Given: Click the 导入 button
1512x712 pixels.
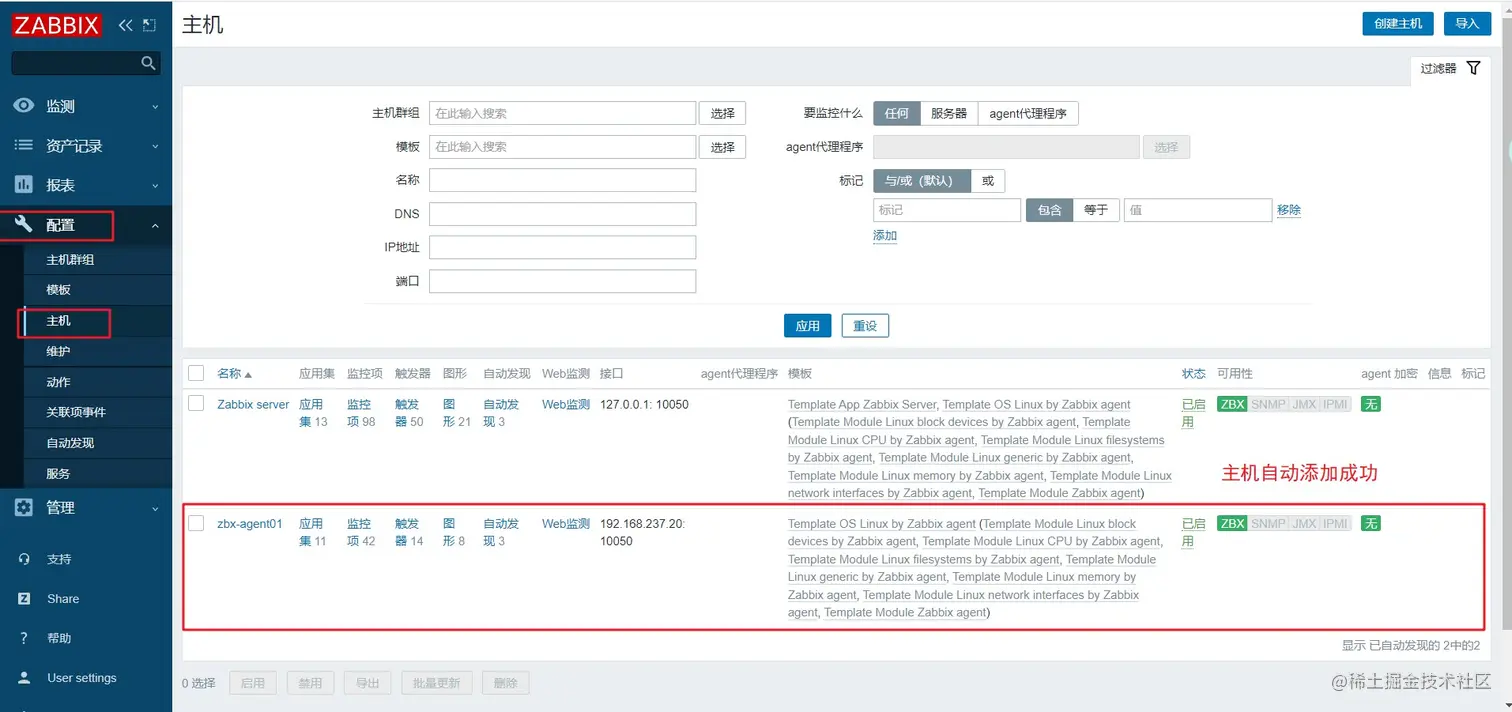Looking at the screenshot, I should pyautogui.click(x=1466, y=24).
